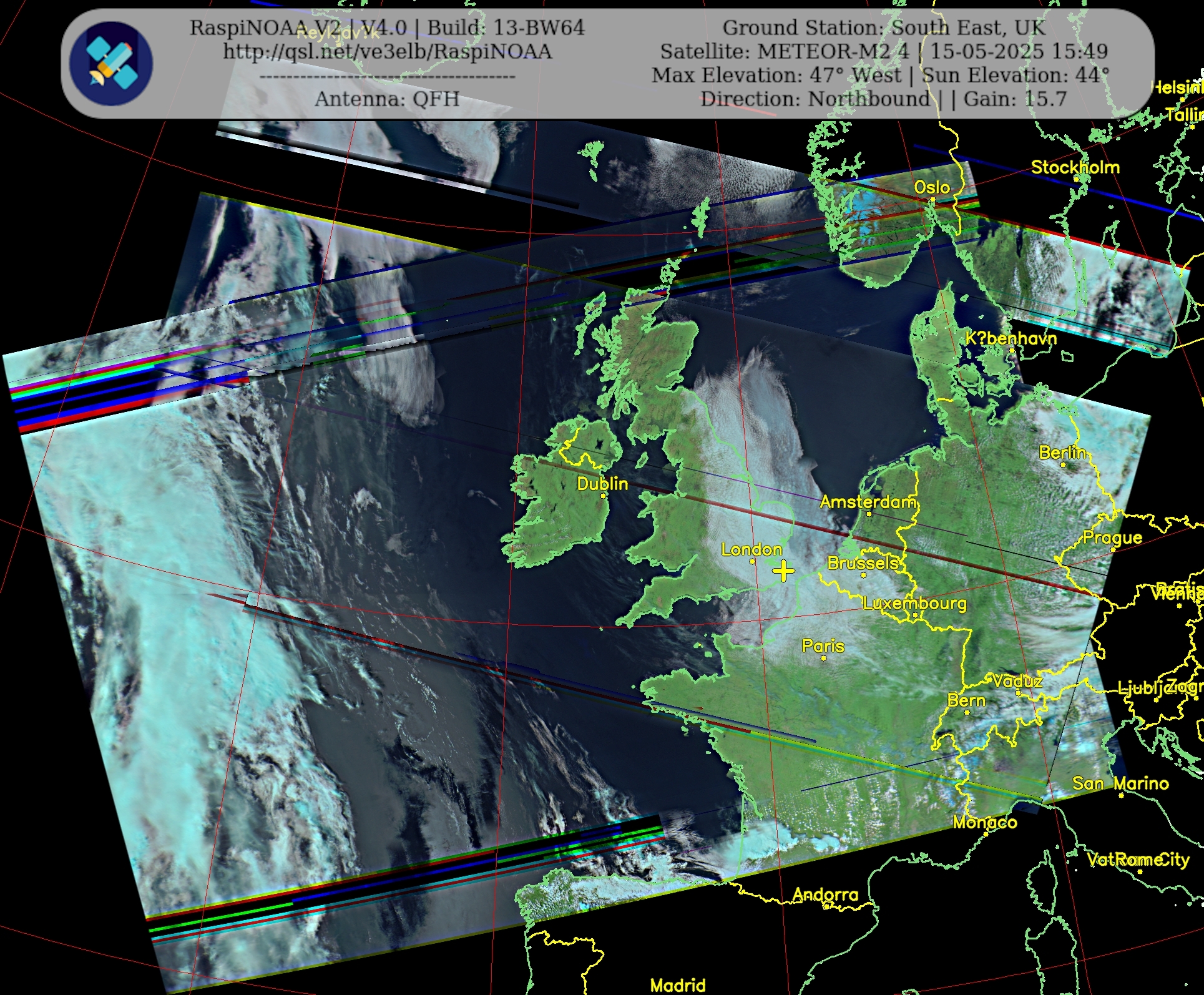Click the 'Gain: 15.7' header text
The height and width of the screenshot is (995, 1204).
click(x=1016, y=99)
